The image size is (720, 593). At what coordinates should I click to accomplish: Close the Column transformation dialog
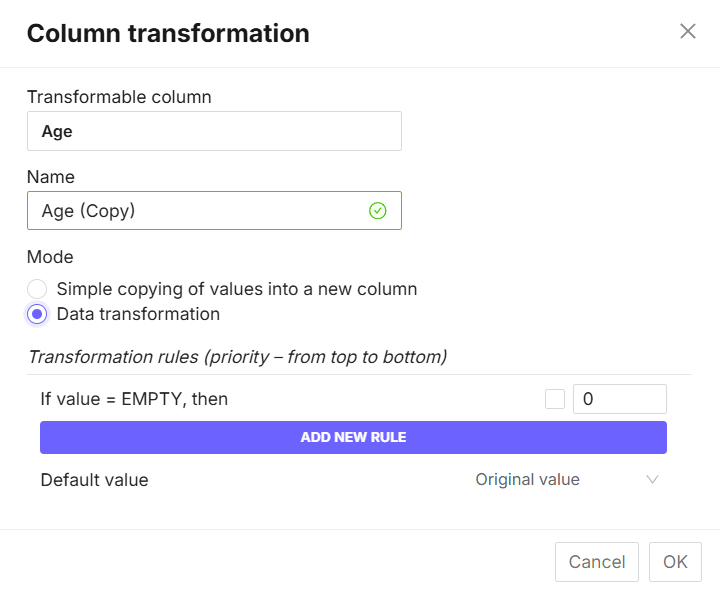(x=688, y=31)
